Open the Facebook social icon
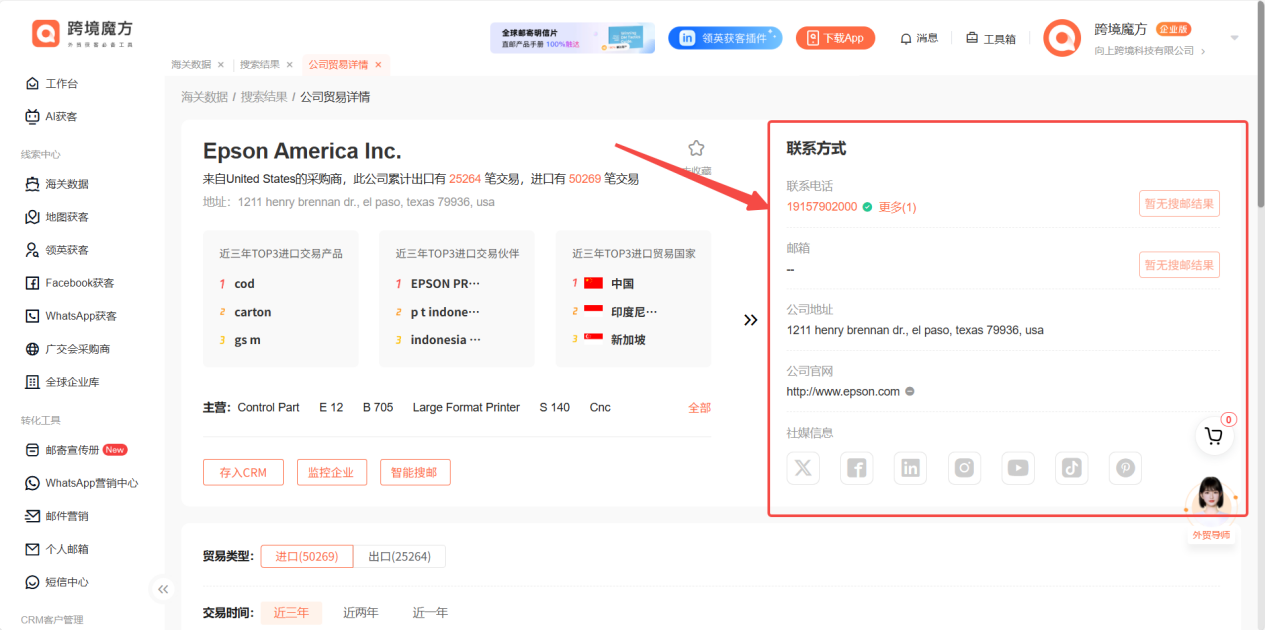 click(857, 468)
